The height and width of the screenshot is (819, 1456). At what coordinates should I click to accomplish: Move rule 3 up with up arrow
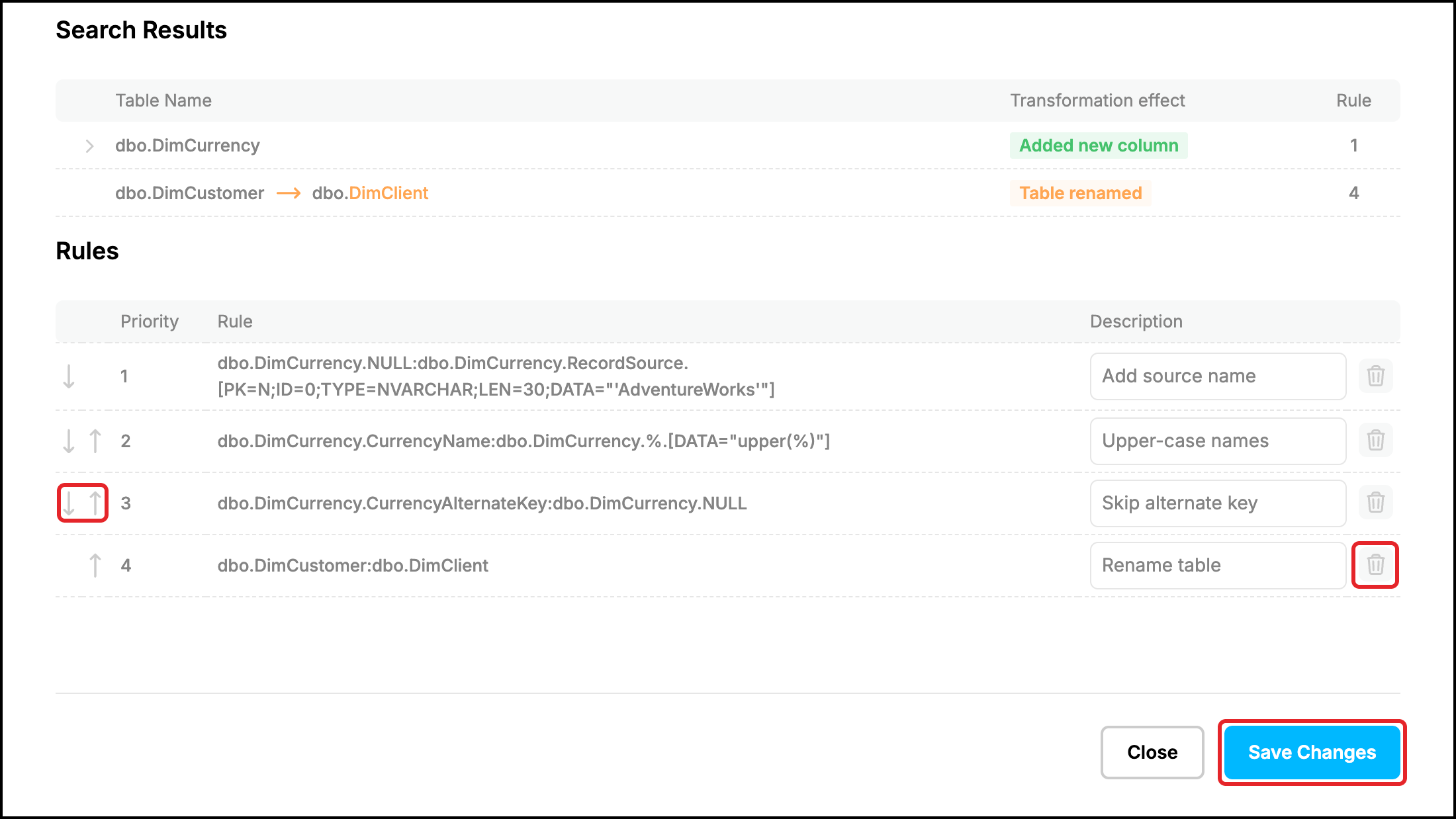(x=95, y=503)
